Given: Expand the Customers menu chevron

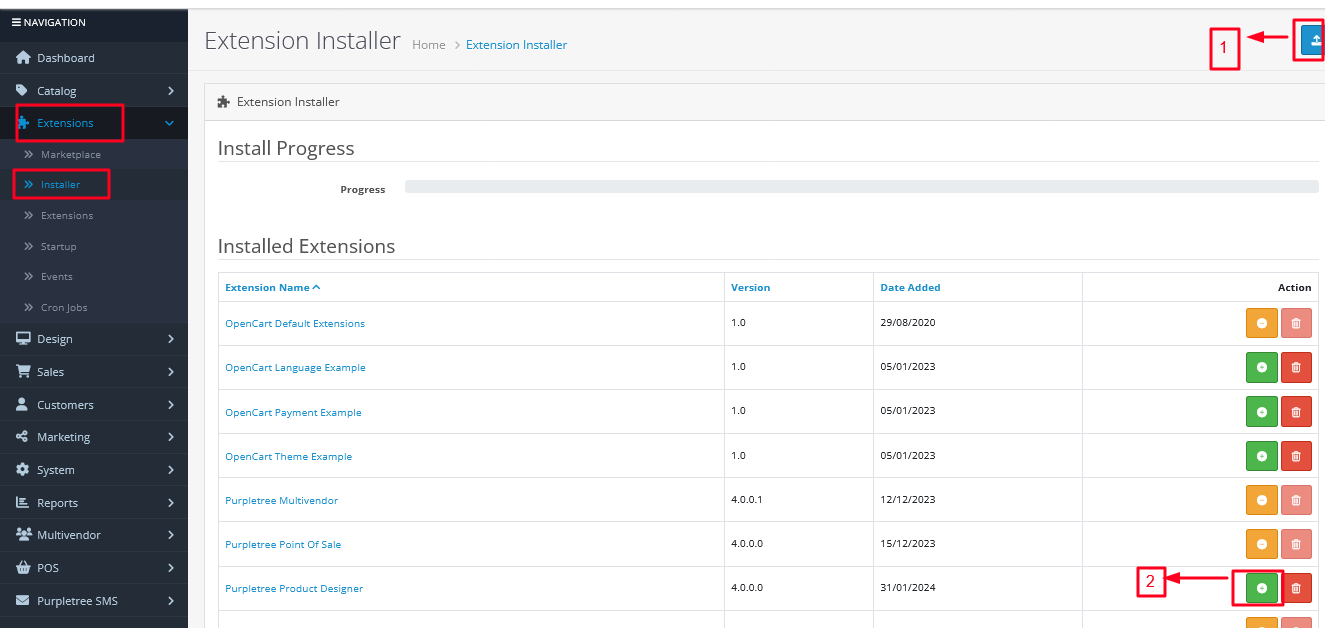Looking at the screenshot, I should click(x=171, y=405).
